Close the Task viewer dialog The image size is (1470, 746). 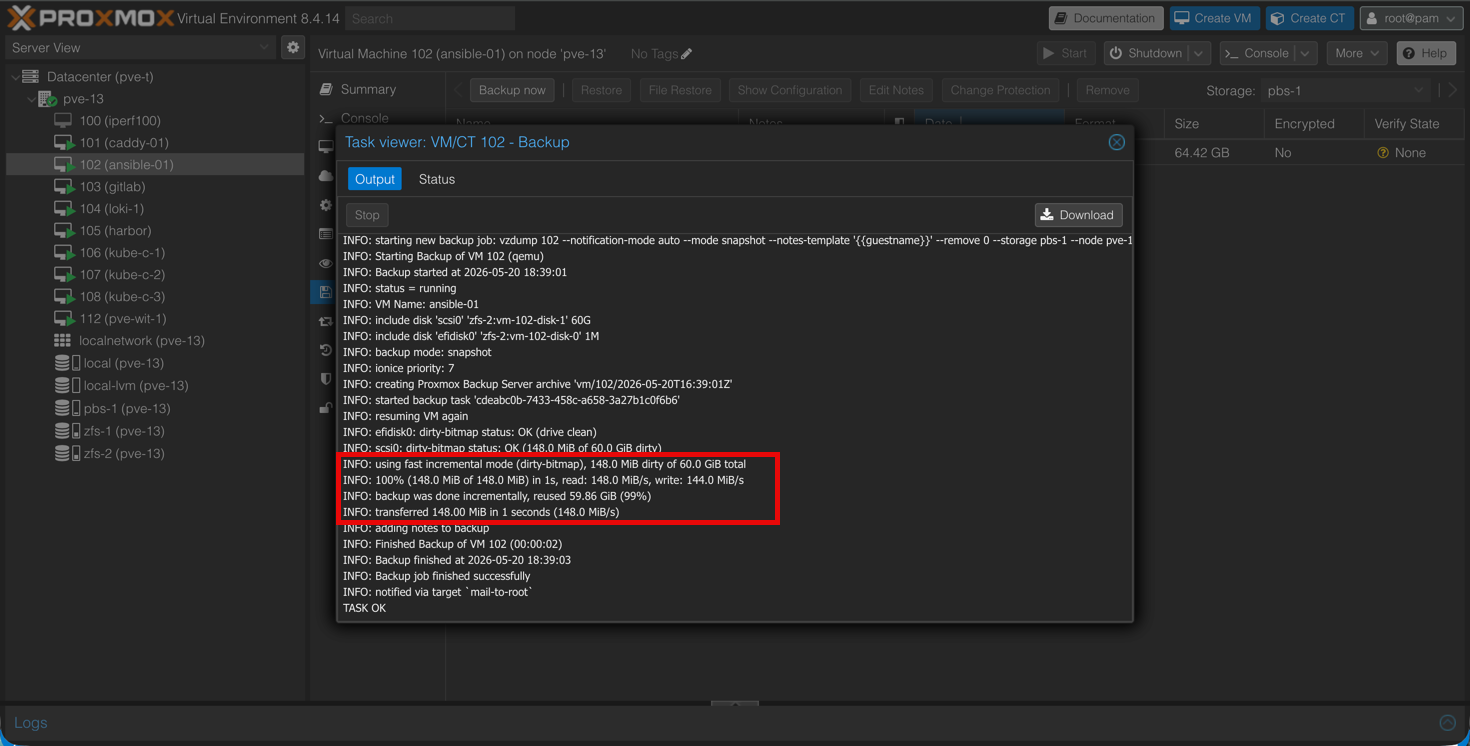tap(1117, 142)
